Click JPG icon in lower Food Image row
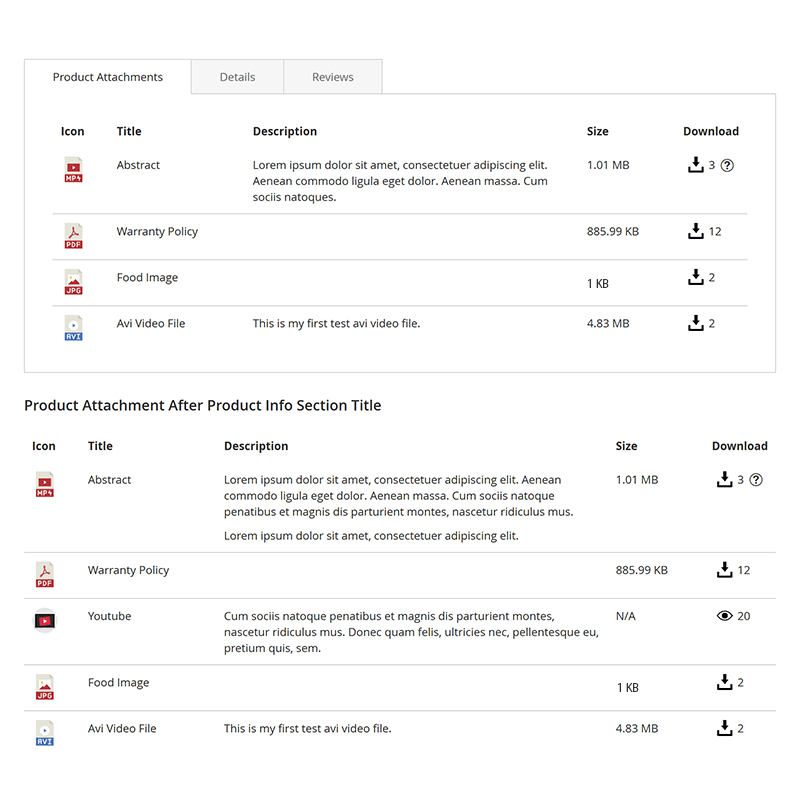 coord(44,687)
